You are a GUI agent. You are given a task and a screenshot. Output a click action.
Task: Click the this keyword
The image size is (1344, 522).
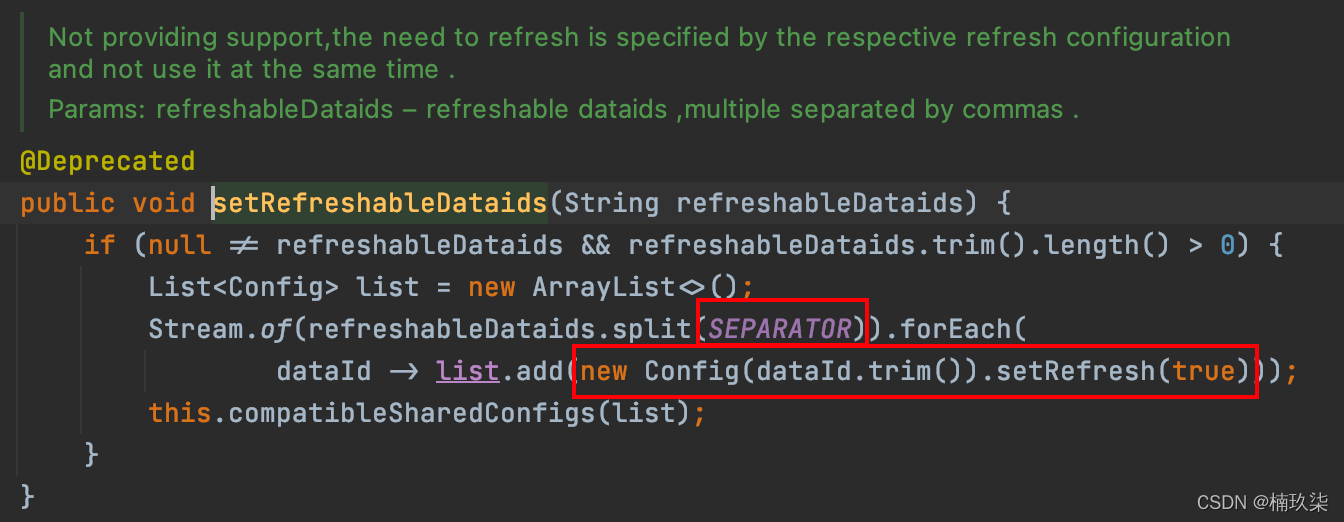pos(180,412)
